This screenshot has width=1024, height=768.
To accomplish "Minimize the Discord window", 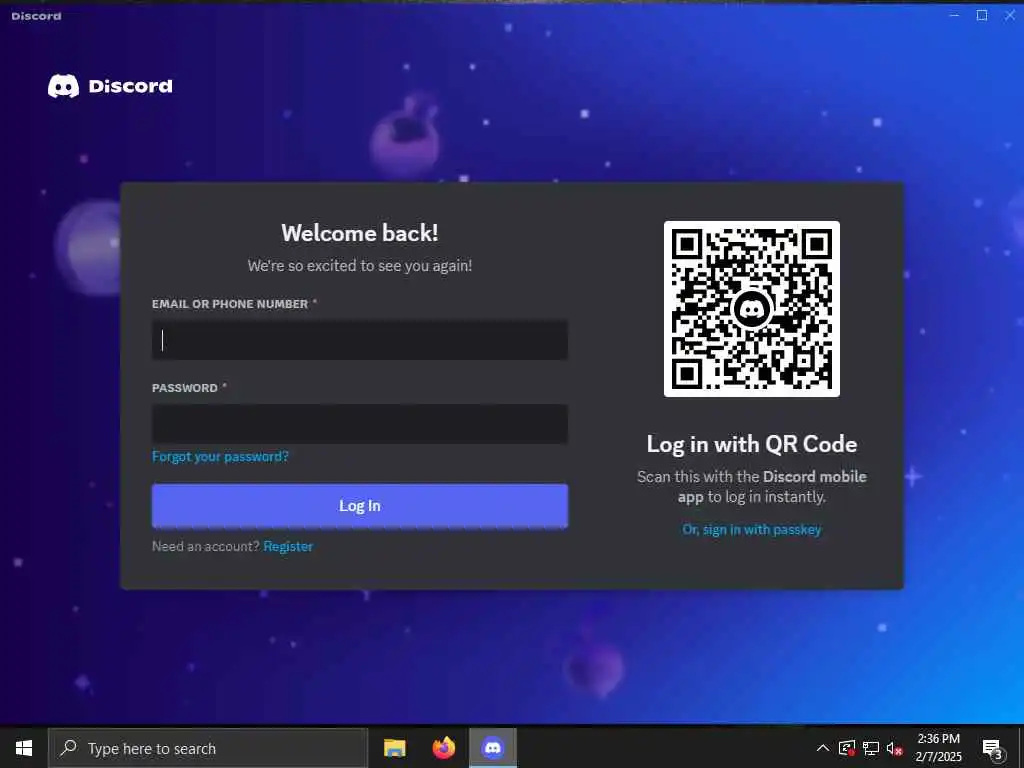I will coord(954,15).
